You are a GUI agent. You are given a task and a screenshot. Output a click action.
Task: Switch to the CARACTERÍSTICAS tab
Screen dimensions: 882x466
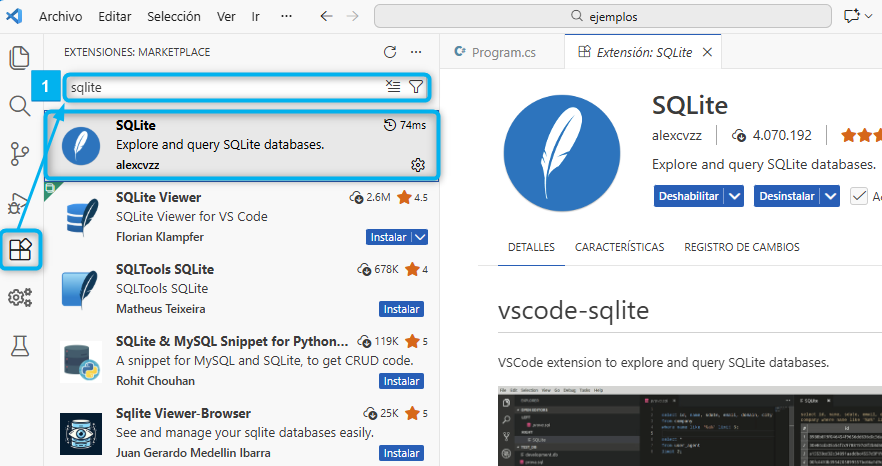tap(619, 246)
